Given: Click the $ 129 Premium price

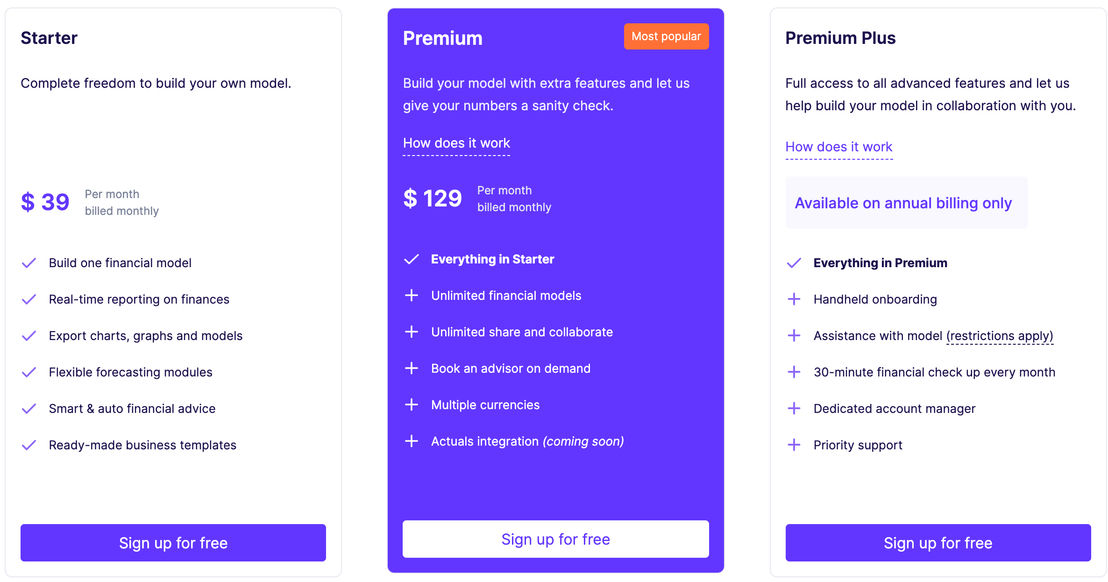Looking at the screenshot, I should click(432, 198).
